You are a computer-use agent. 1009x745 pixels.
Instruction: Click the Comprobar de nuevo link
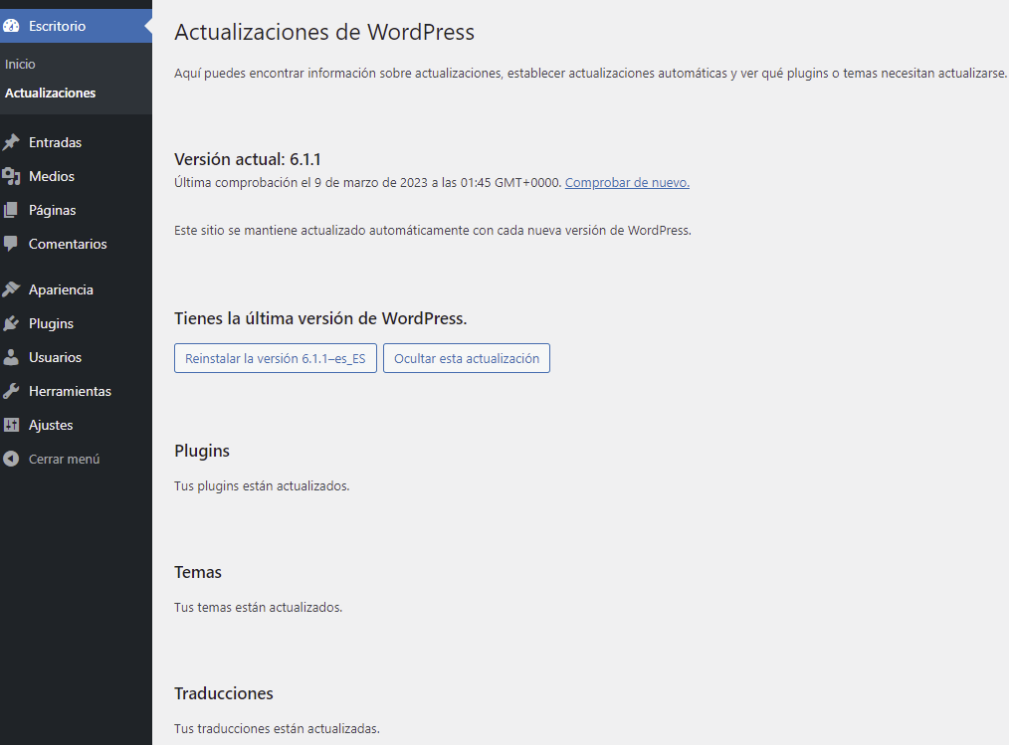coord(627,183)
